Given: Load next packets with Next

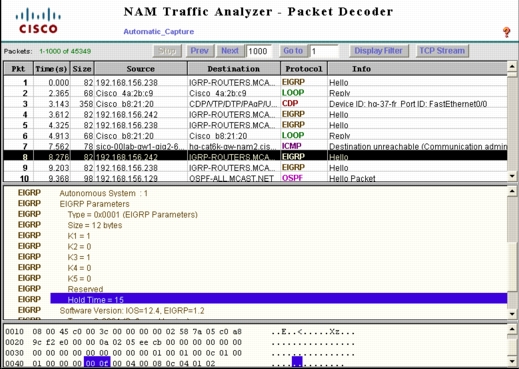Looking at the screenshot, I should coord(230,51).
